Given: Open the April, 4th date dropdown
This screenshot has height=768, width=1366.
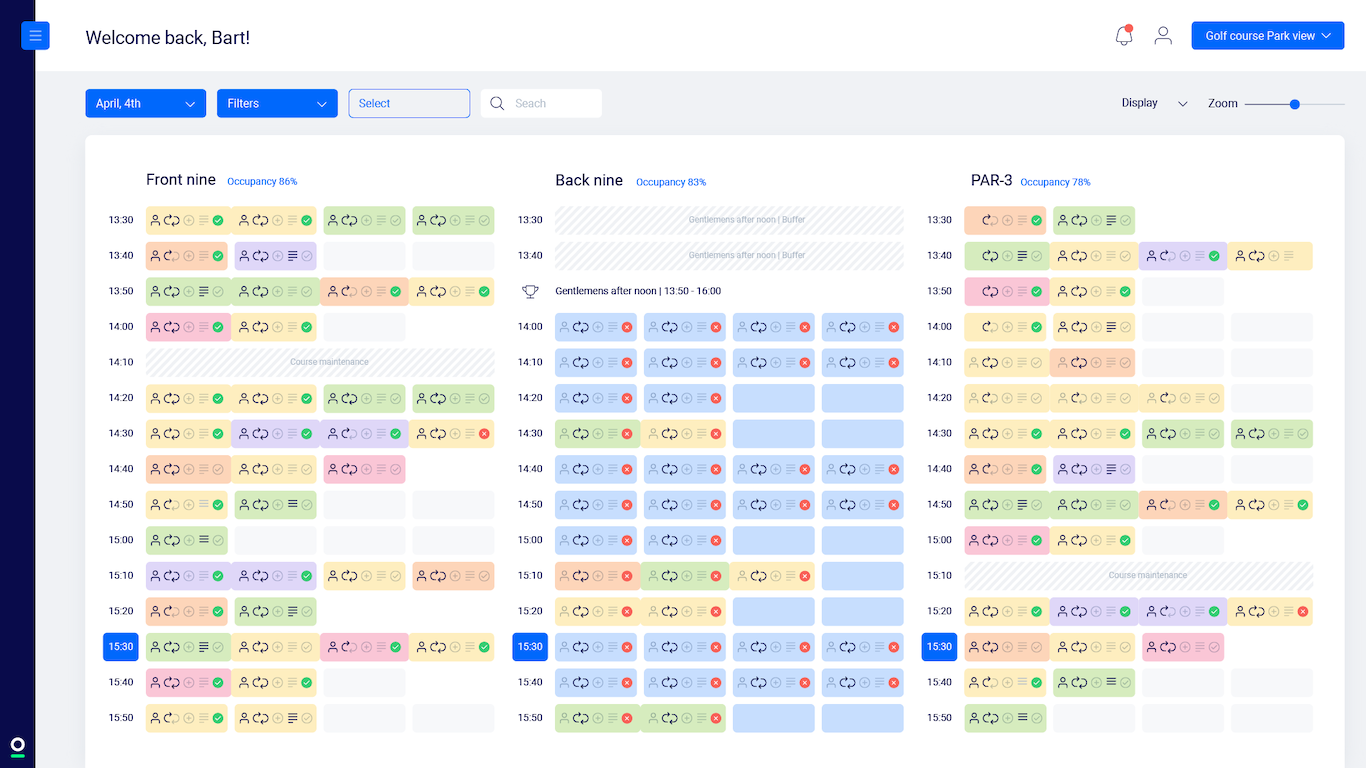Looking at the screenshot, I should (145, 103).
